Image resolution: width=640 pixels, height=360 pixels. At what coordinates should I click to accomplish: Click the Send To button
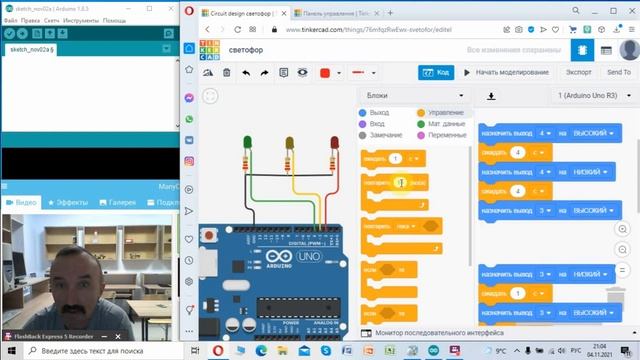[619, 72]
